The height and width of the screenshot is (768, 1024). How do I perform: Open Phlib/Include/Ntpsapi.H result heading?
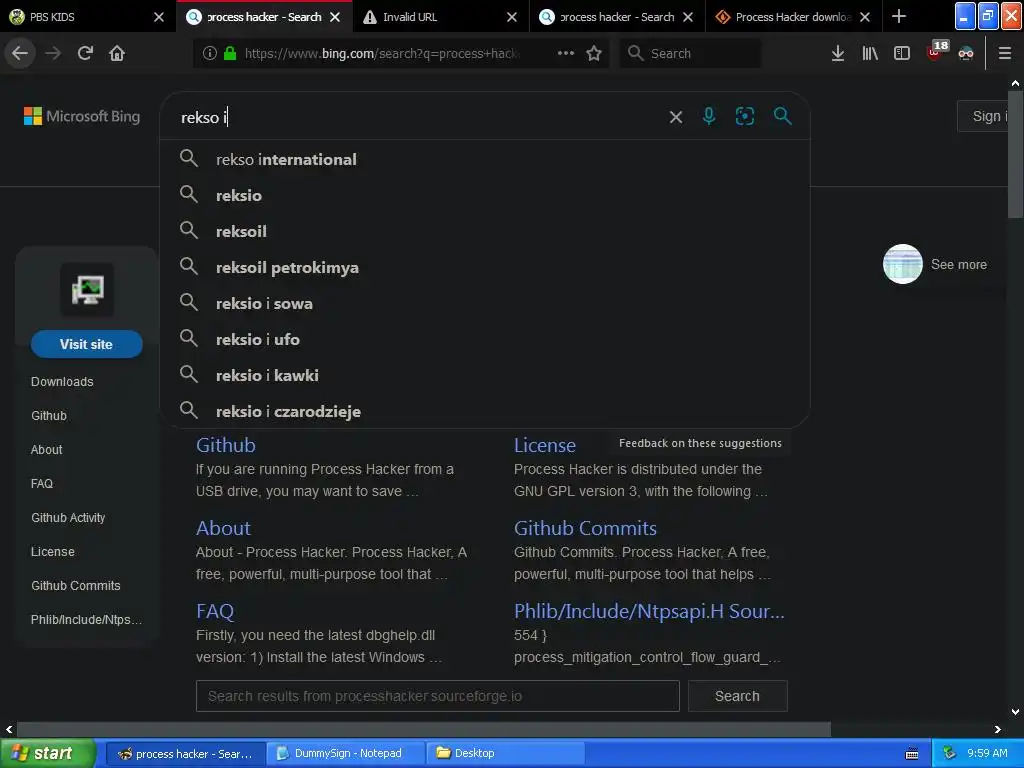[x=649, y=611]
